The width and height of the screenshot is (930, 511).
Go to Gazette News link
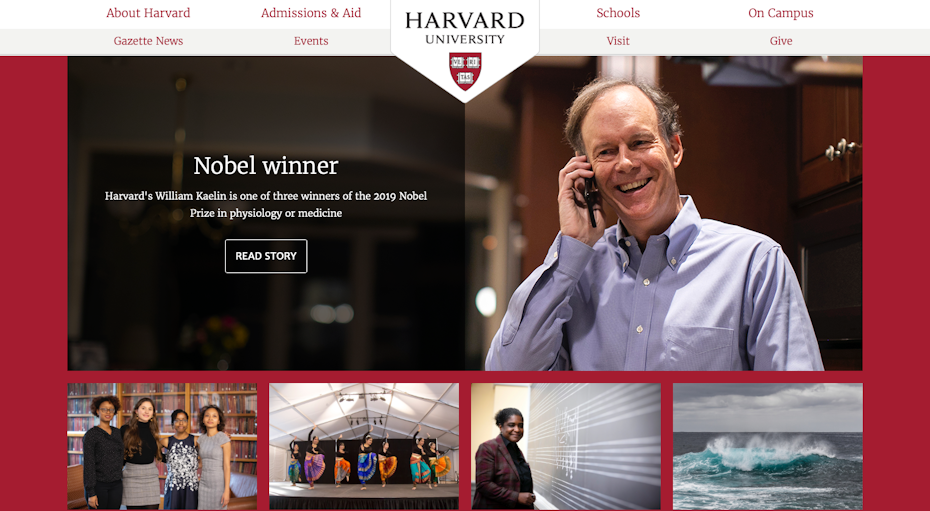(148, 41)
